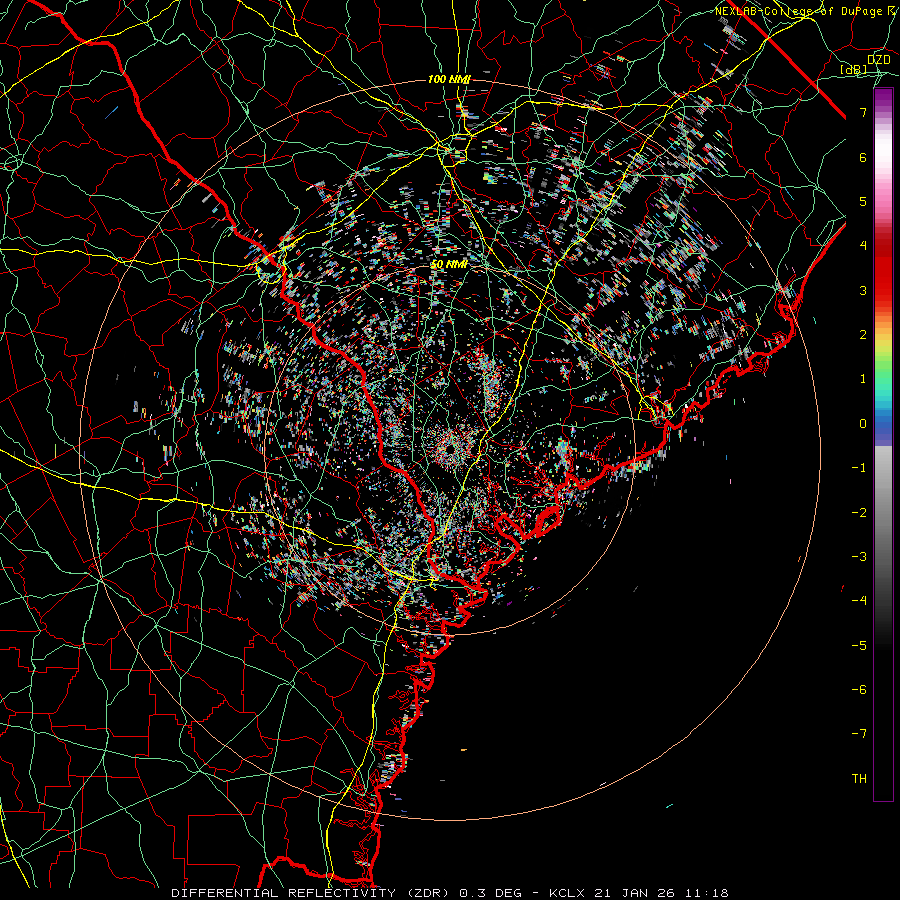Click the -7 value on the color scale
The width and height of the screenshot is (900, 900).
click(859, 734)
